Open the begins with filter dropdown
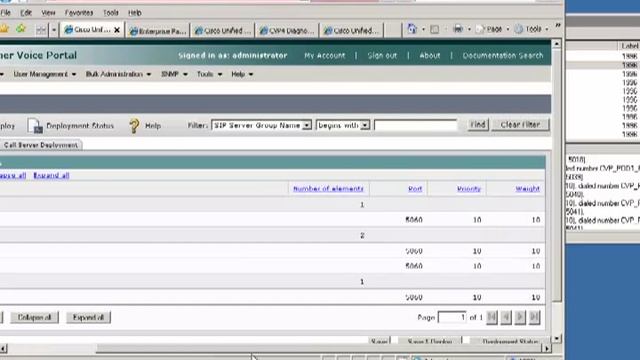The image size is (640, 360). tap(343, 125)
